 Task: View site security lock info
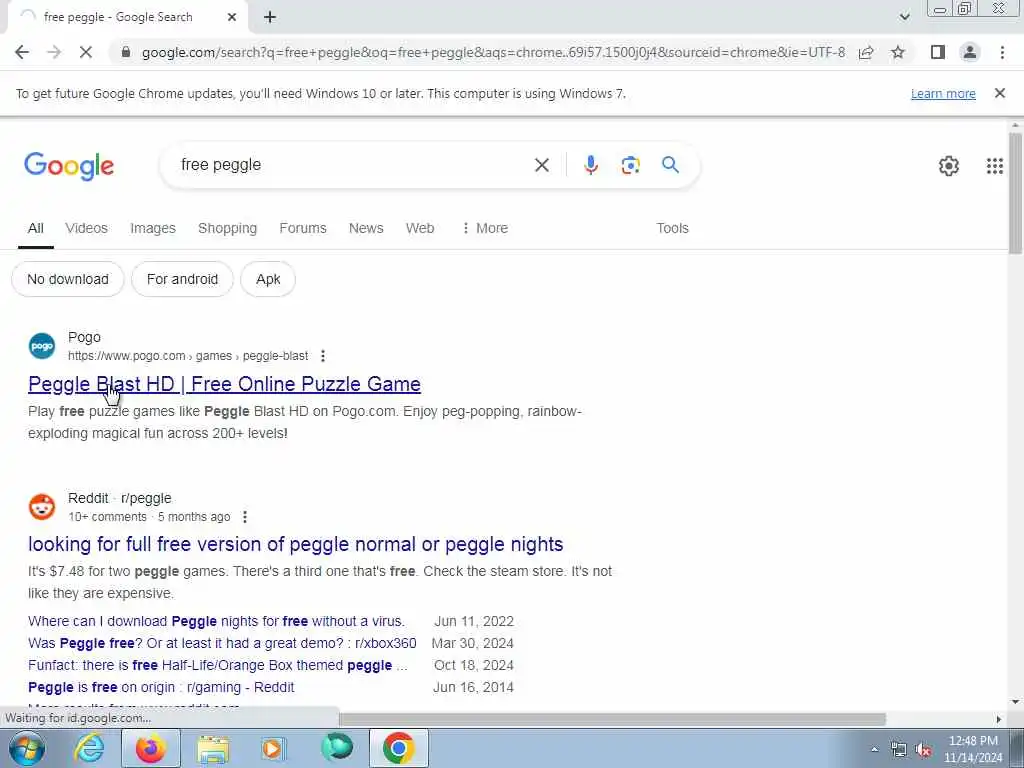[x=126, y=52]
